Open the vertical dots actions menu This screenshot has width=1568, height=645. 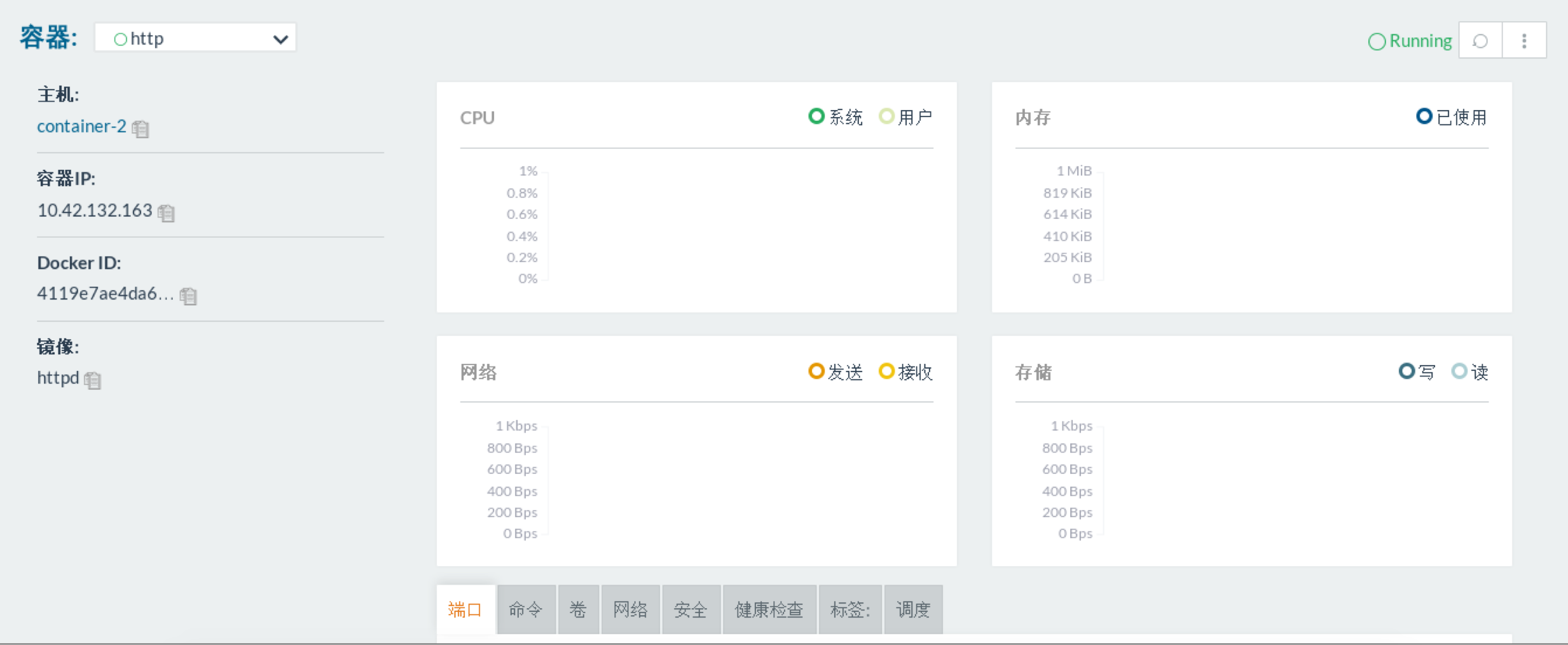click(1524, 41)
